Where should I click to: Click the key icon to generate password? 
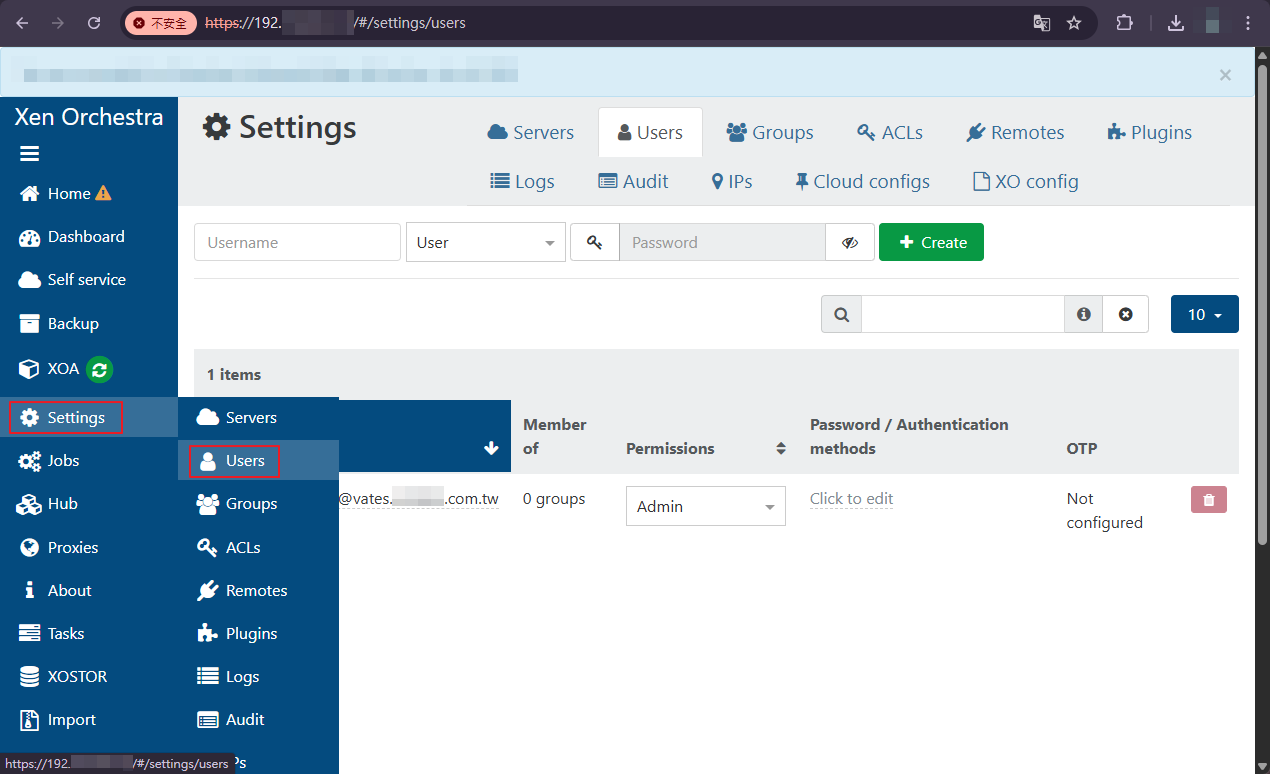coord(595,242)
